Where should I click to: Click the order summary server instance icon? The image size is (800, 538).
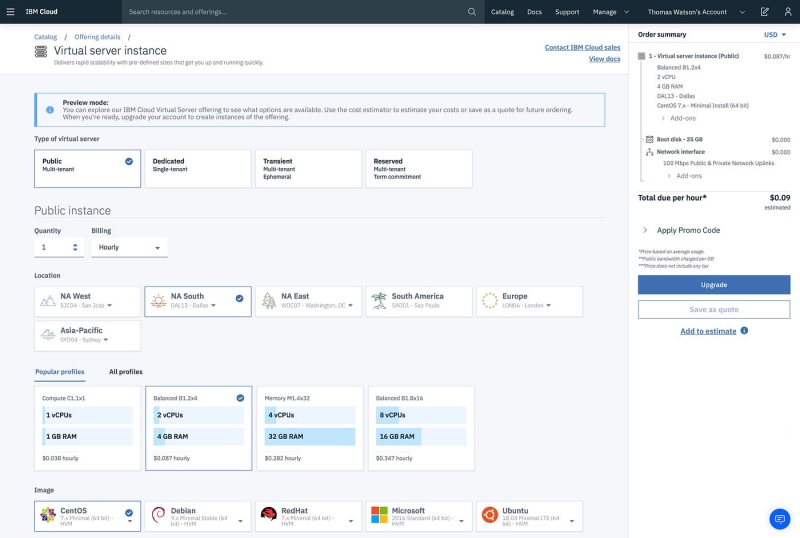(641, 56)
